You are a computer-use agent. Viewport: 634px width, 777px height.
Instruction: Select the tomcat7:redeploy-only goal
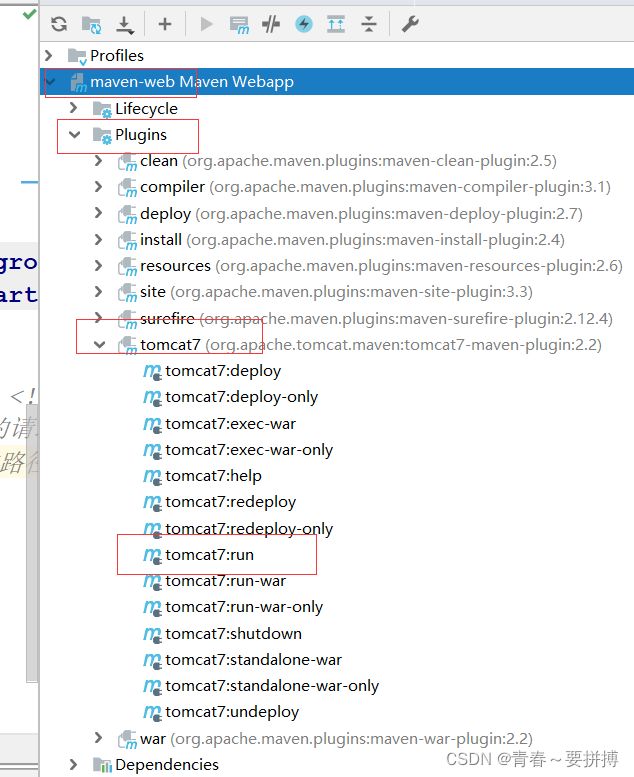[249, 528]
